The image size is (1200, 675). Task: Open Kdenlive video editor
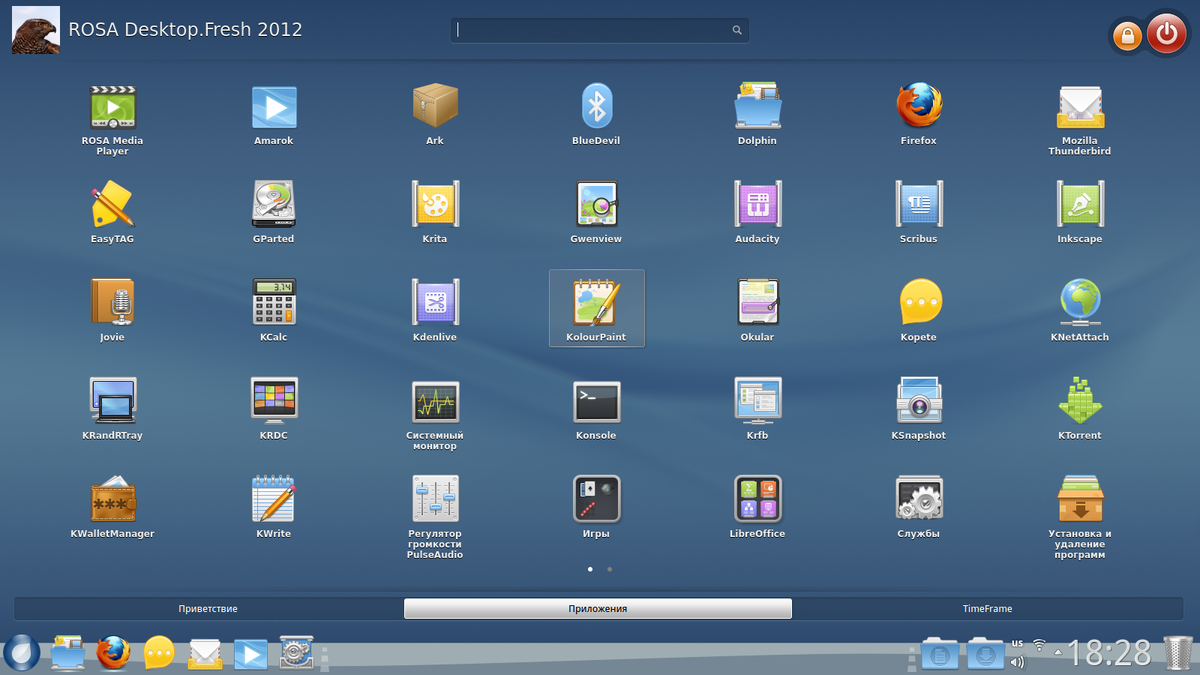(x=435, y=310)
